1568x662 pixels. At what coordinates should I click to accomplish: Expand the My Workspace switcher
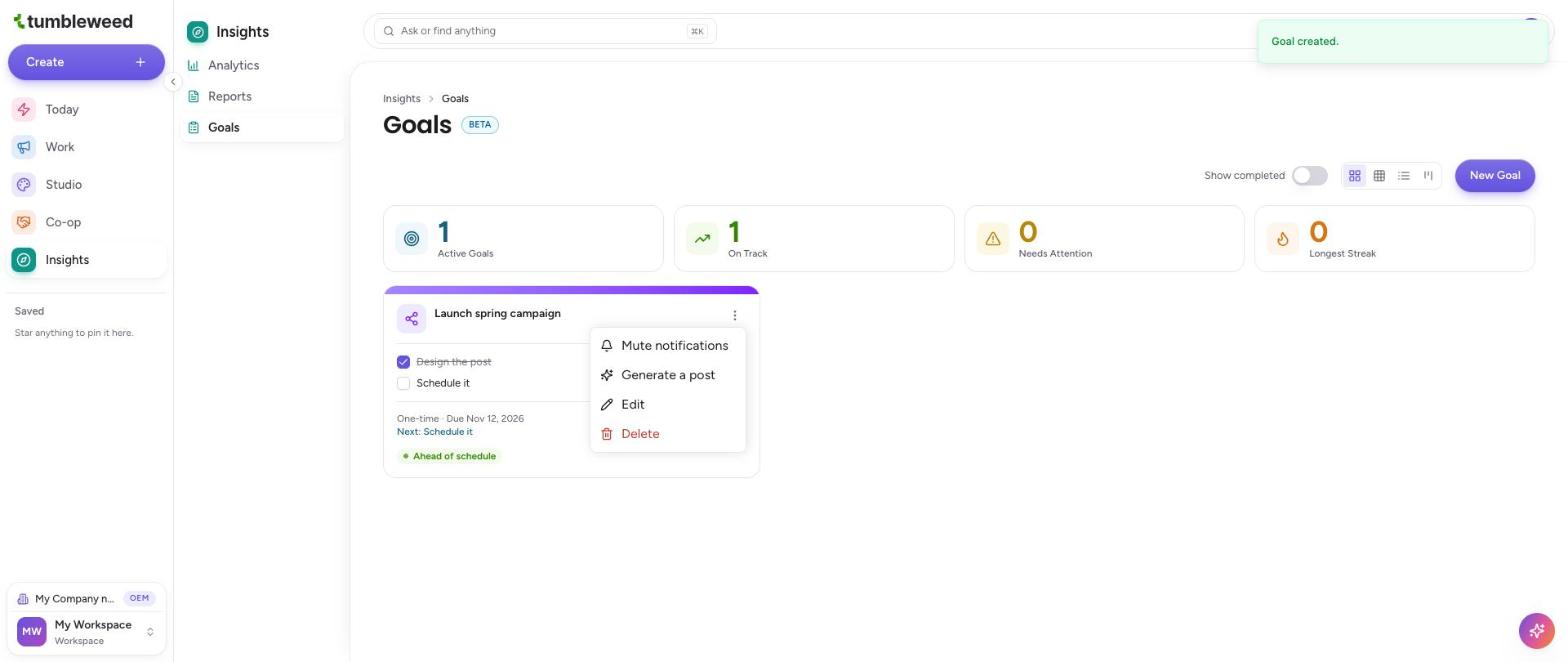pos(87,633)
